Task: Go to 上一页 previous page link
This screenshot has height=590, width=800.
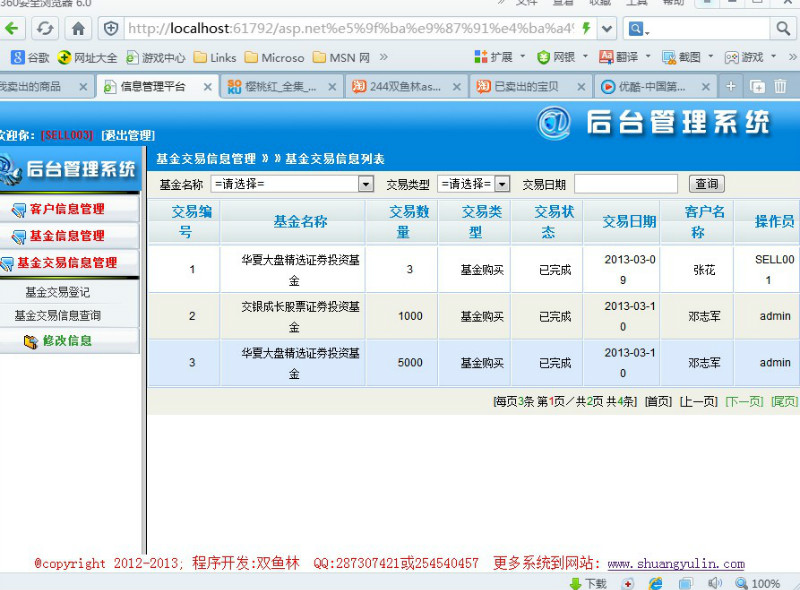Action: [x=698, y=402]
